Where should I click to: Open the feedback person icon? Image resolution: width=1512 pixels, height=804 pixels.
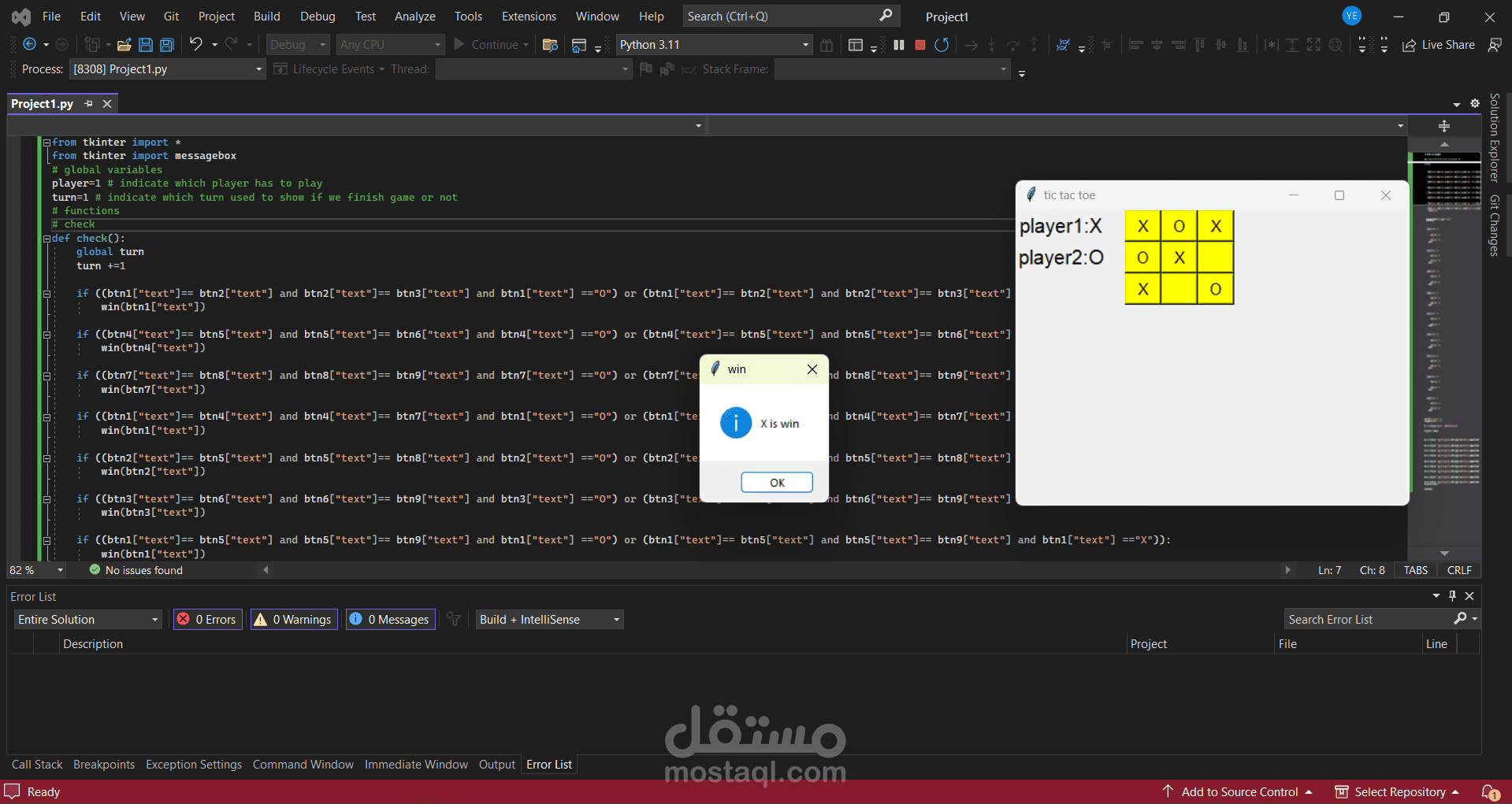pyautogui.click(x=1495, y=45)
